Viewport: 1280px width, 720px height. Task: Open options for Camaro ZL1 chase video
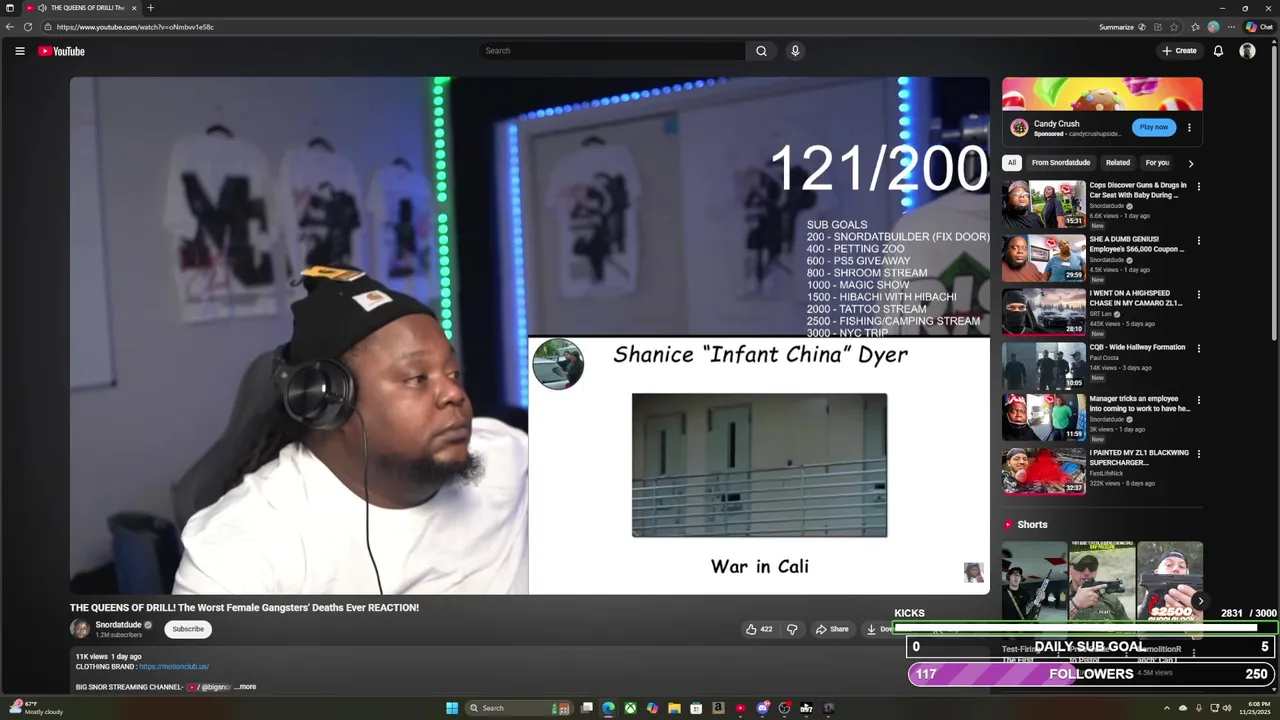coord(1199,294)
